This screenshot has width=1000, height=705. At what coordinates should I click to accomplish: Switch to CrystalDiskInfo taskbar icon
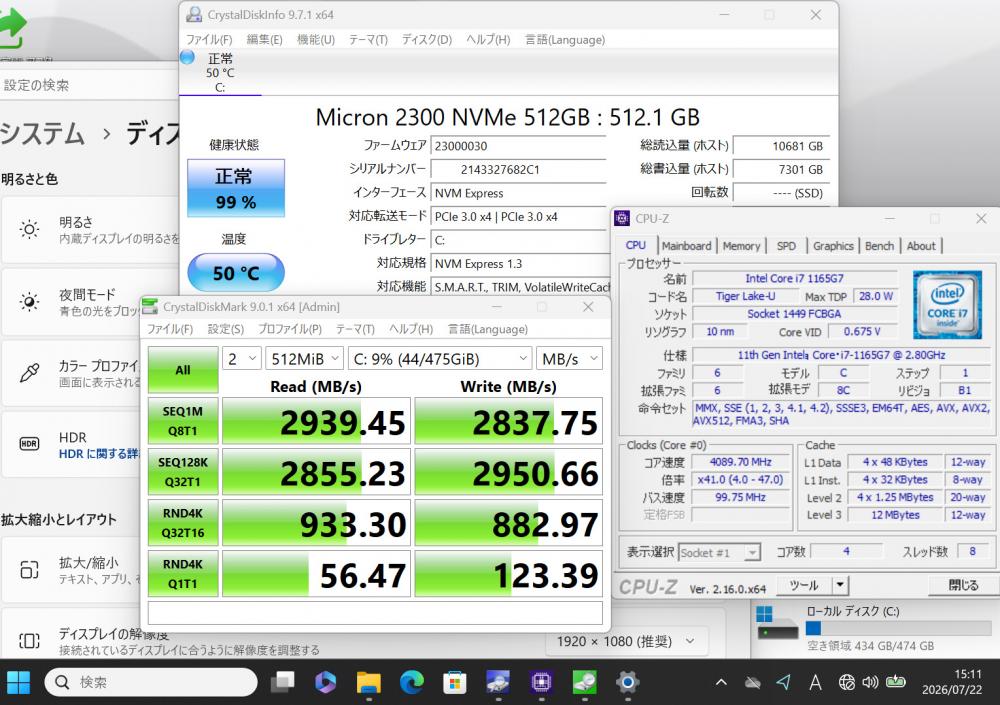[498, 682]
